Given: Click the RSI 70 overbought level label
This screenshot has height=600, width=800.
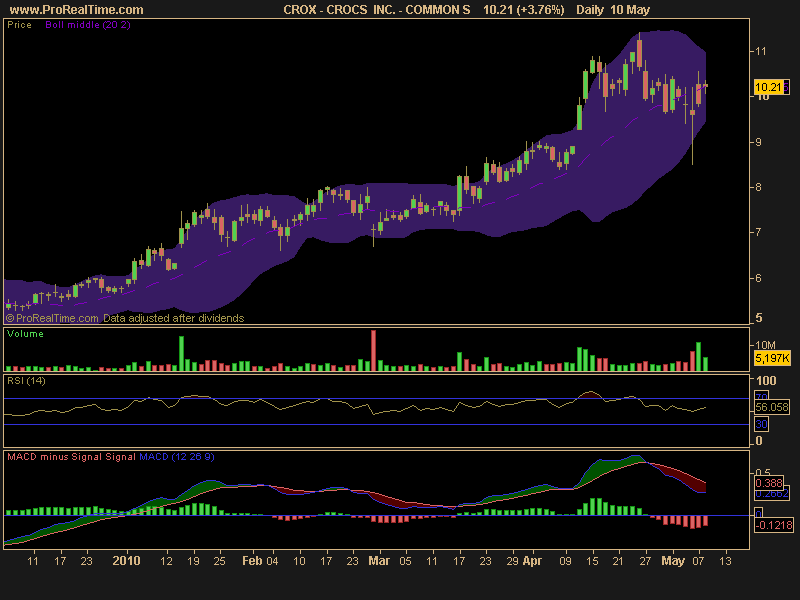Looking at the screenshot, I should click(761, 396).
